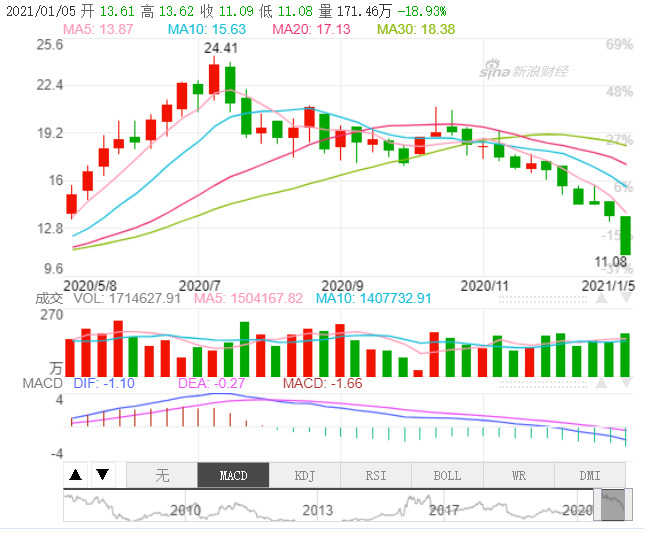Click the 2013 marker on overview timeline
This screenshot has width=645, height=538.
point(318,510)
